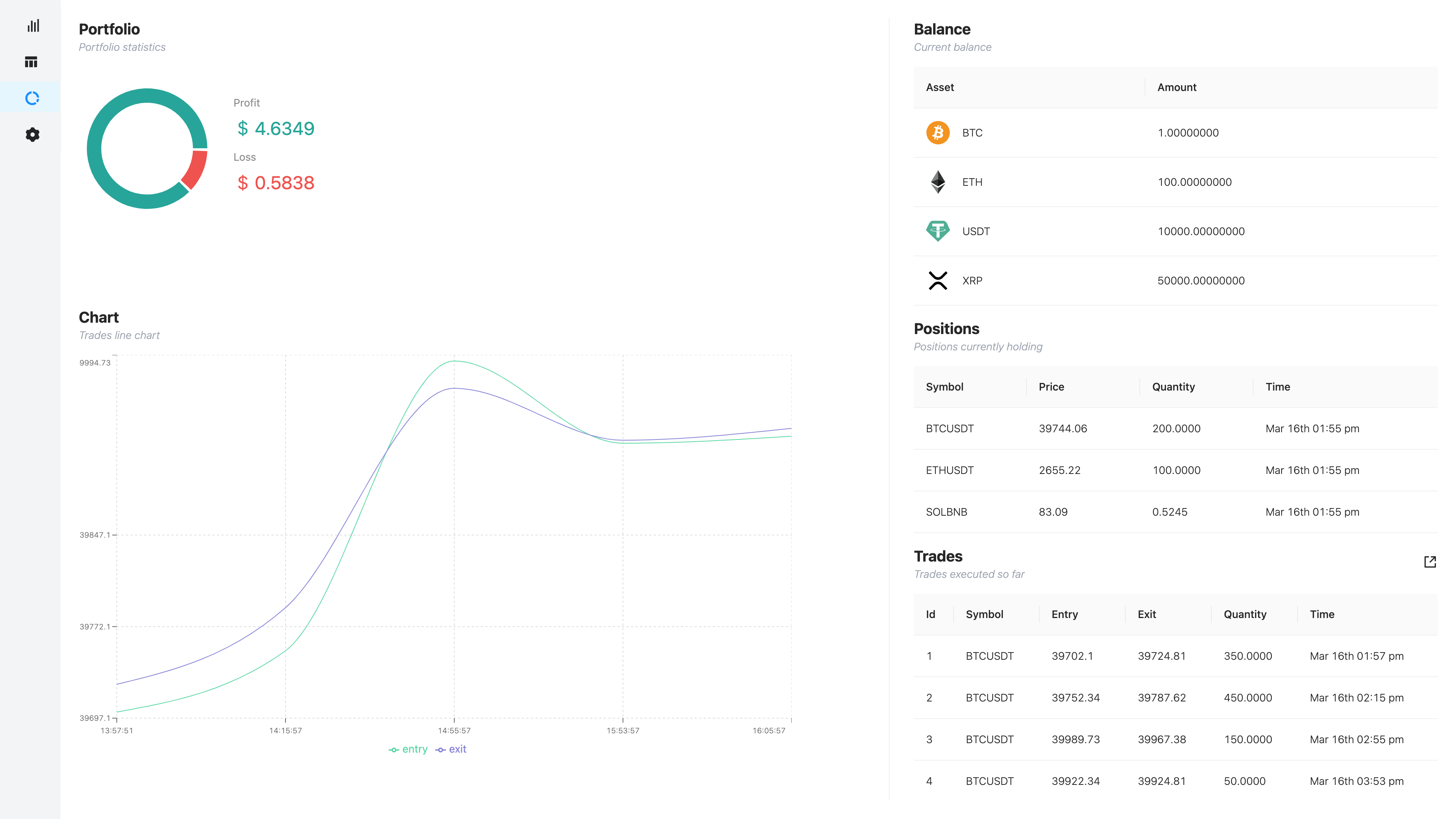Viewport: 1456px width, 819px height.
Task: Open the table view sidebar icon
Action: tap(31, 62)
